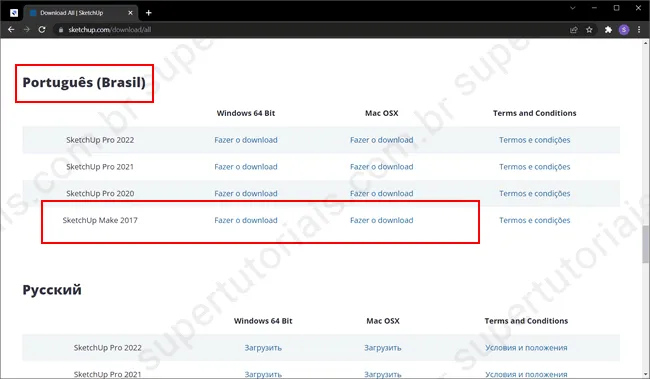Select the Download All | SketchUp tab
Viewport: 650px width, 379px height.
(80, 13)
